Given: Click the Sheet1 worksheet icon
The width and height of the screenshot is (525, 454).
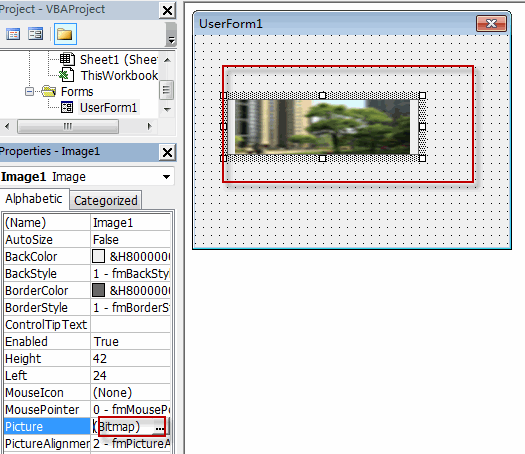Looking at the screenshot, I should pos(67,59).
